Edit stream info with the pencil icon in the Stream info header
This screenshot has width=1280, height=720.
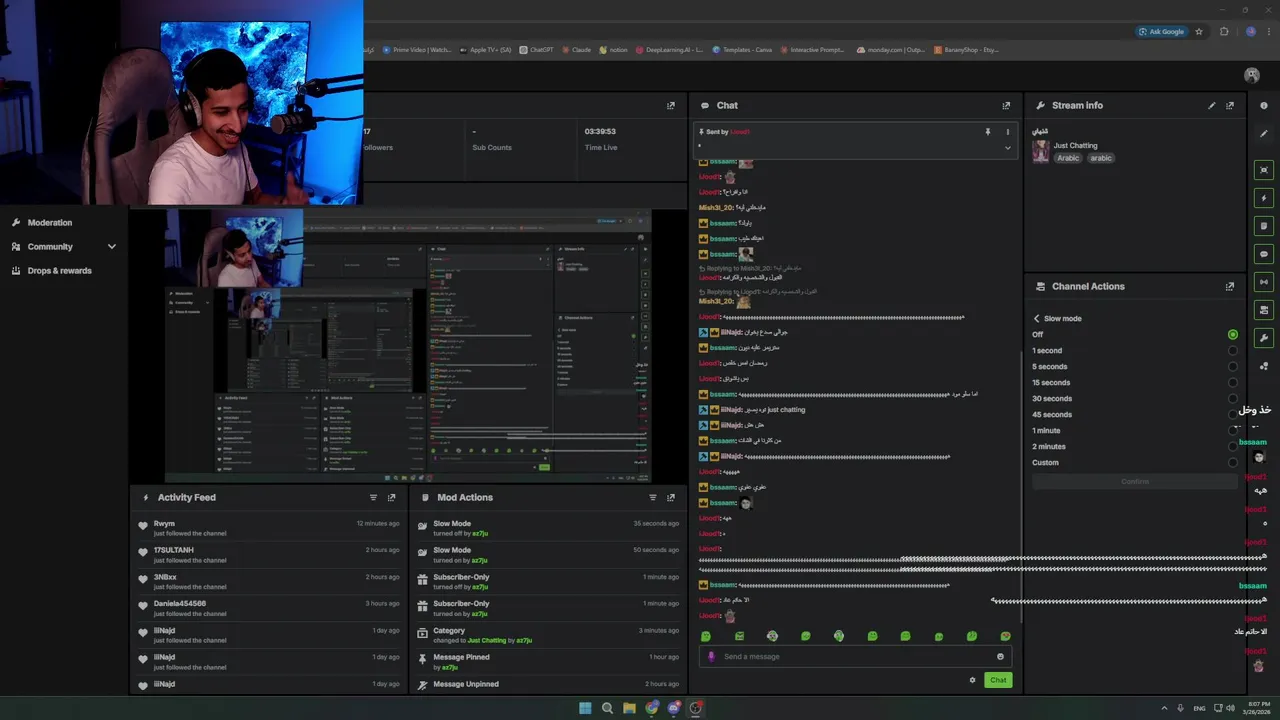pos(1212,105)
